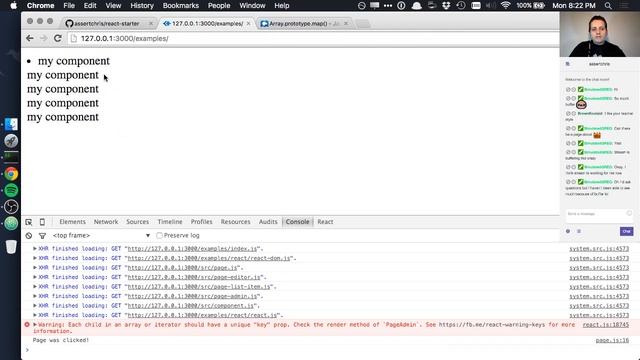
Task: Open the src/page-admin.js URL link
Action: [192, 296]
